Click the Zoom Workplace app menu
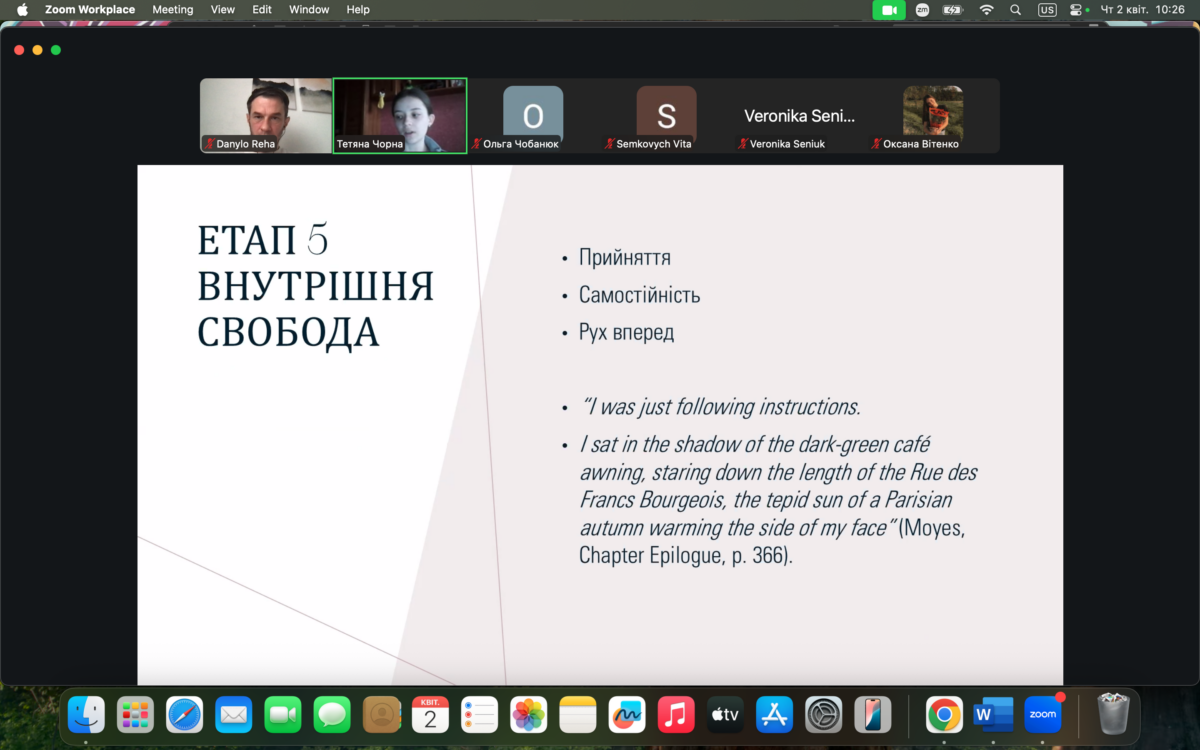Image resolution: width=1200 pixels, height=750 pixels. click(x=90, y=10)
